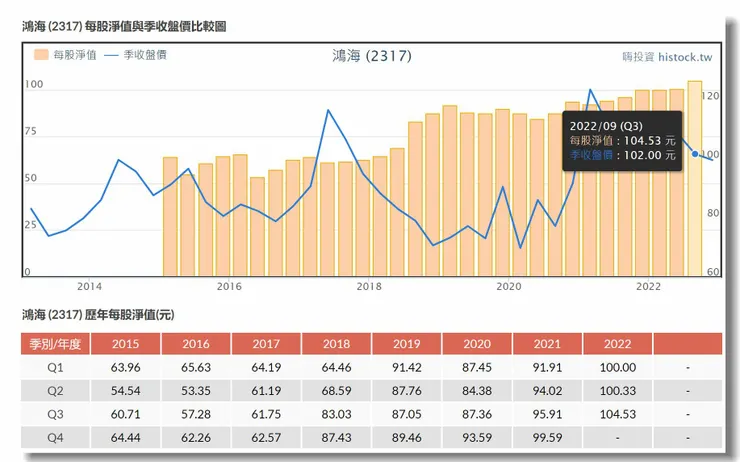Select the cell value 83.03
This screenshot has width=740, height=462.
click(336, 415)
